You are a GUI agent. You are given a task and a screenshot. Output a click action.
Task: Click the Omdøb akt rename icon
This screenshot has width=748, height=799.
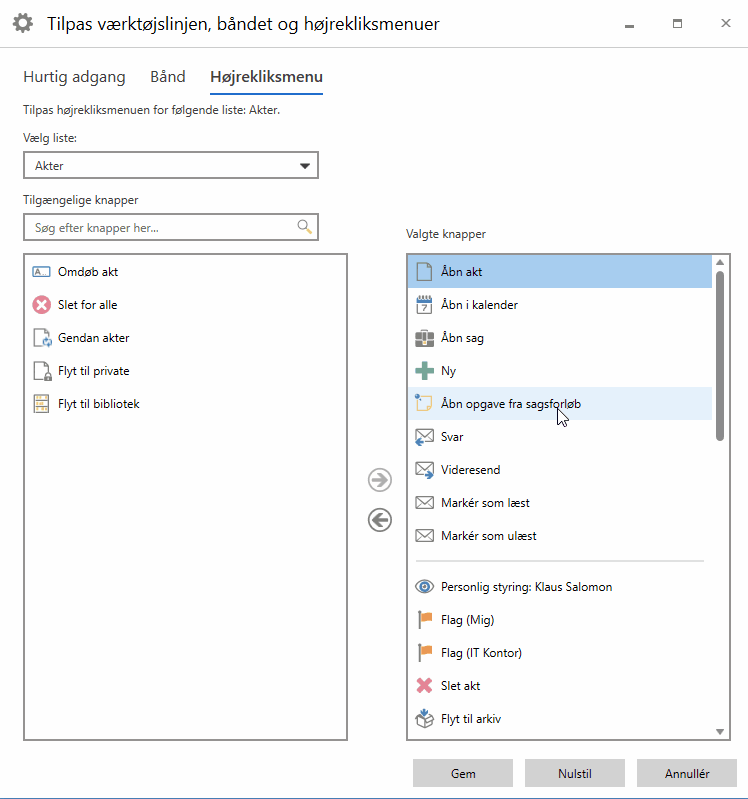(x=41, y=272)
